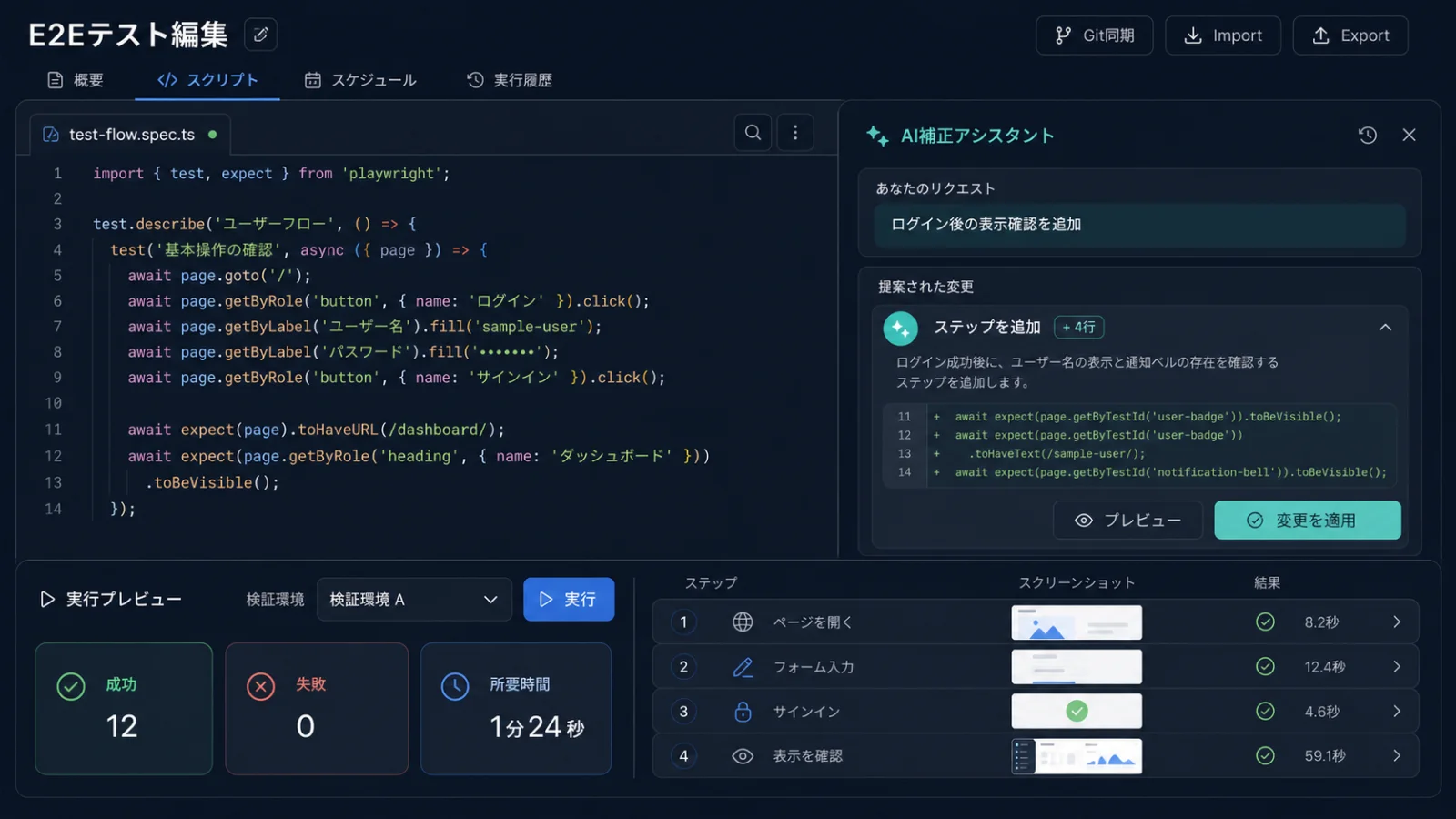Click the 成功 green check icon
The image size is (1456, 819).
click(71, 686)
